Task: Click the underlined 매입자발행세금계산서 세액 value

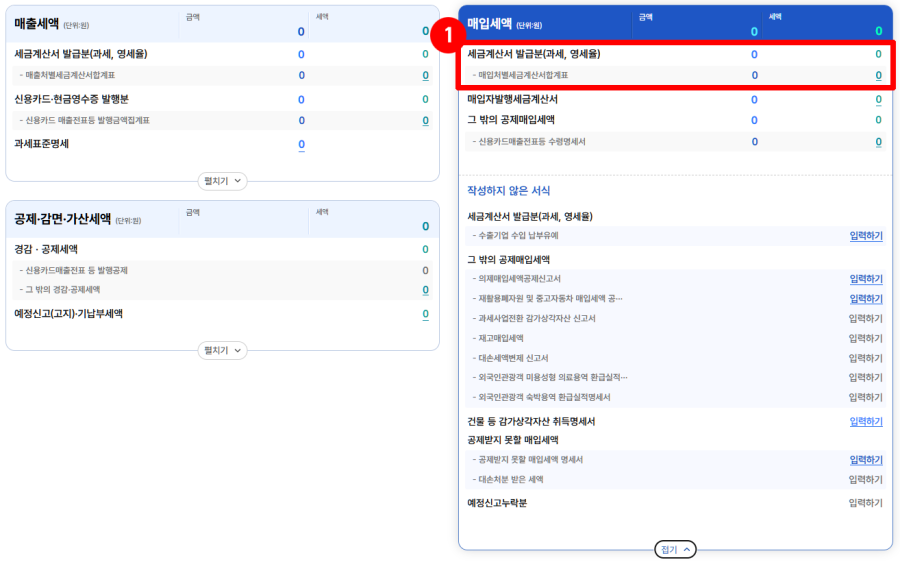Action: (x=878, y=99)
